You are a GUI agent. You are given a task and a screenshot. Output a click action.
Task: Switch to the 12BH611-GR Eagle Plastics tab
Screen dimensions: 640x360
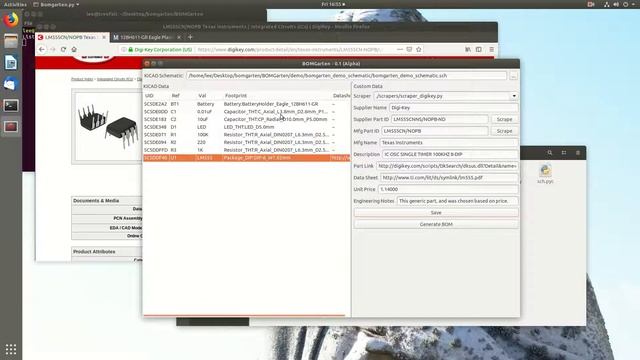(x=147, y=37)
